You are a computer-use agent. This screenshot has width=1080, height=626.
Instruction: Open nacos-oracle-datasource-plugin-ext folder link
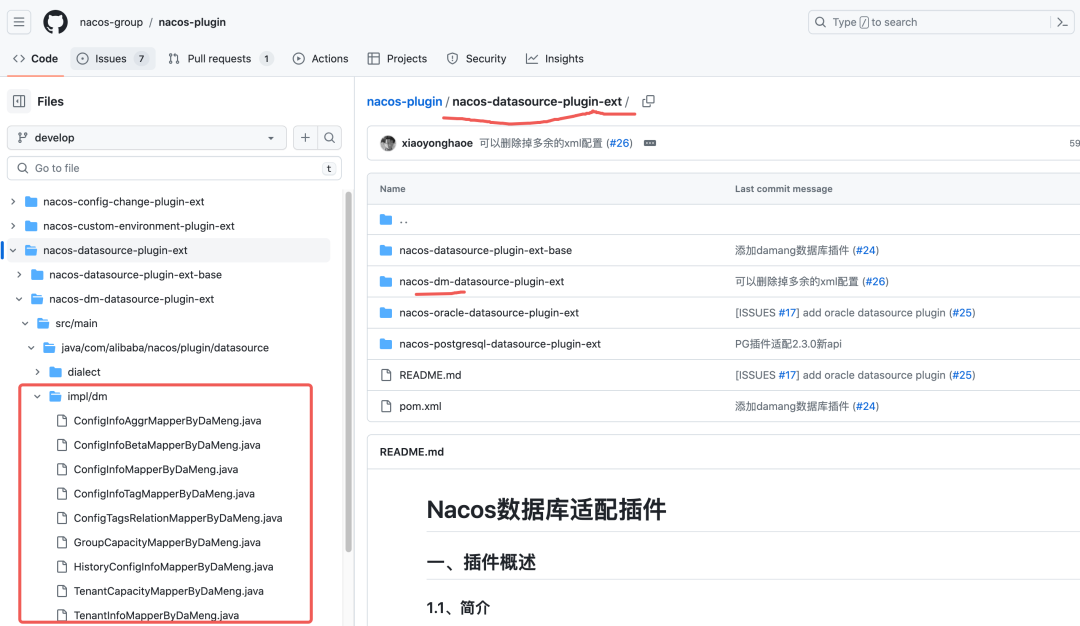488,313
